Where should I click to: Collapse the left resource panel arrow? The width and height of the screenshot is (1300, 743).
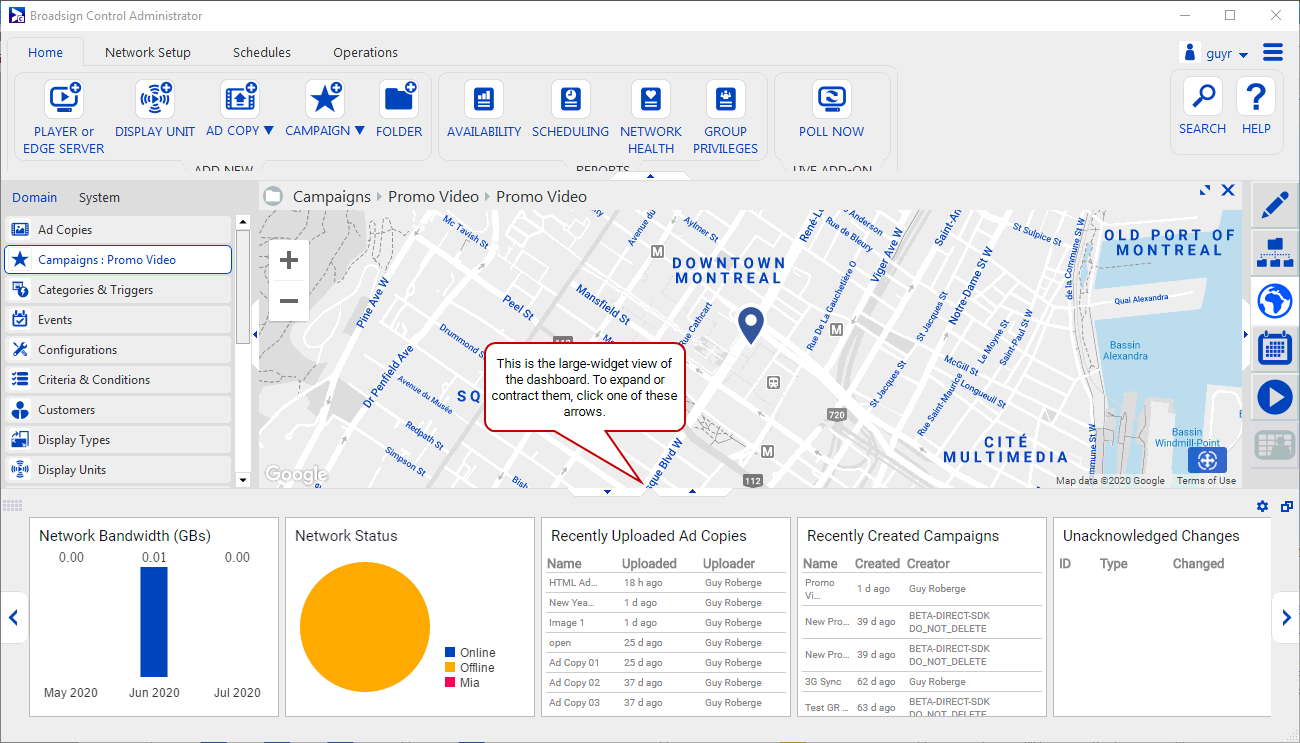click(254, 335)
